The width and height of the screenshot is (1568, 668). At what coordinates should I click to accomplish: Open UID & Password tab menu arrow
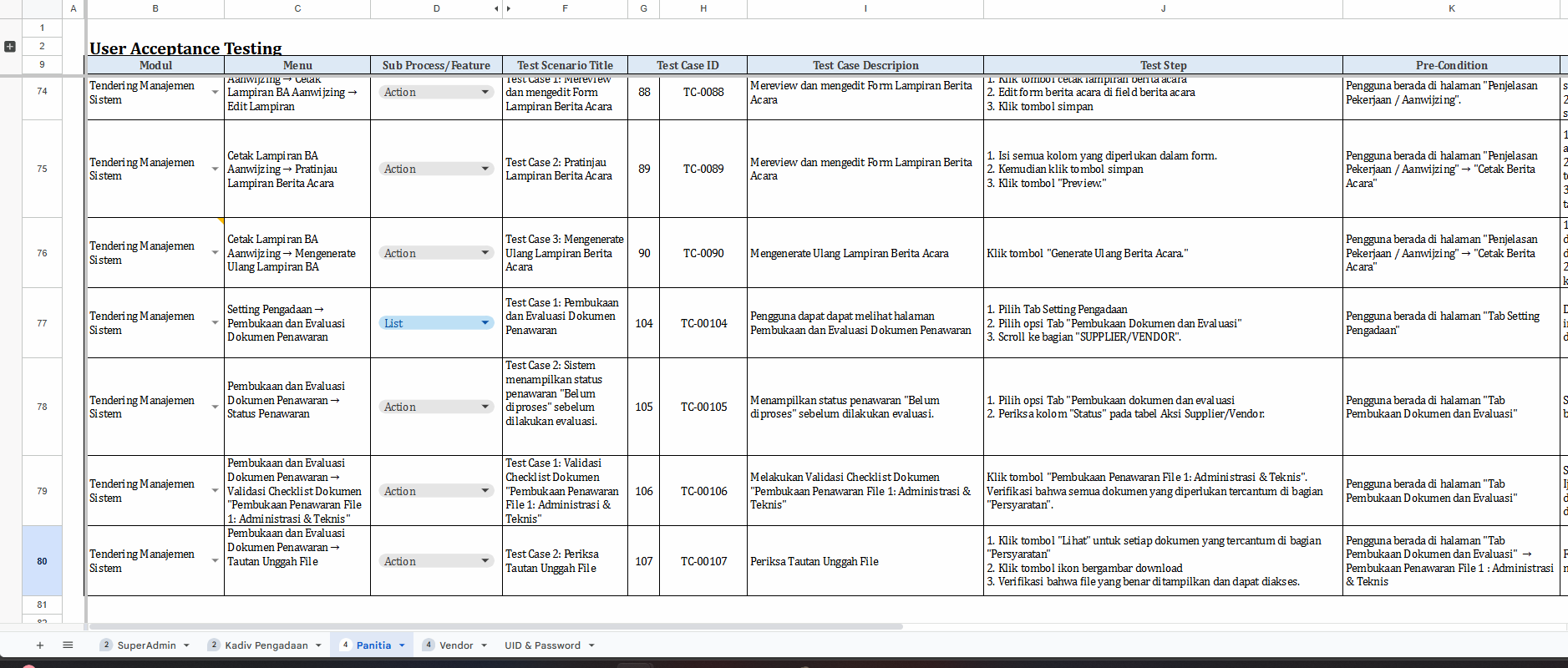591,645
